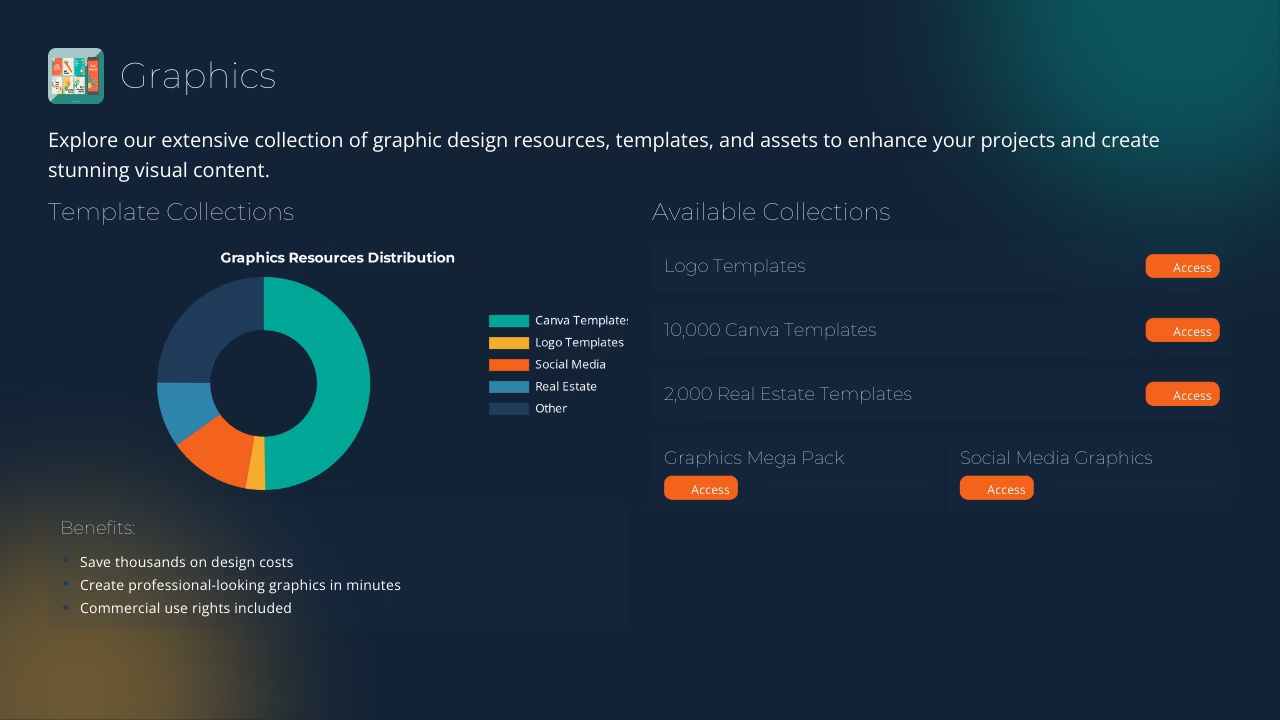The width and height of the screenshot is (1280, 720).
Task: Toggle Canva Templates teal legend swatch
Action: 508,321
